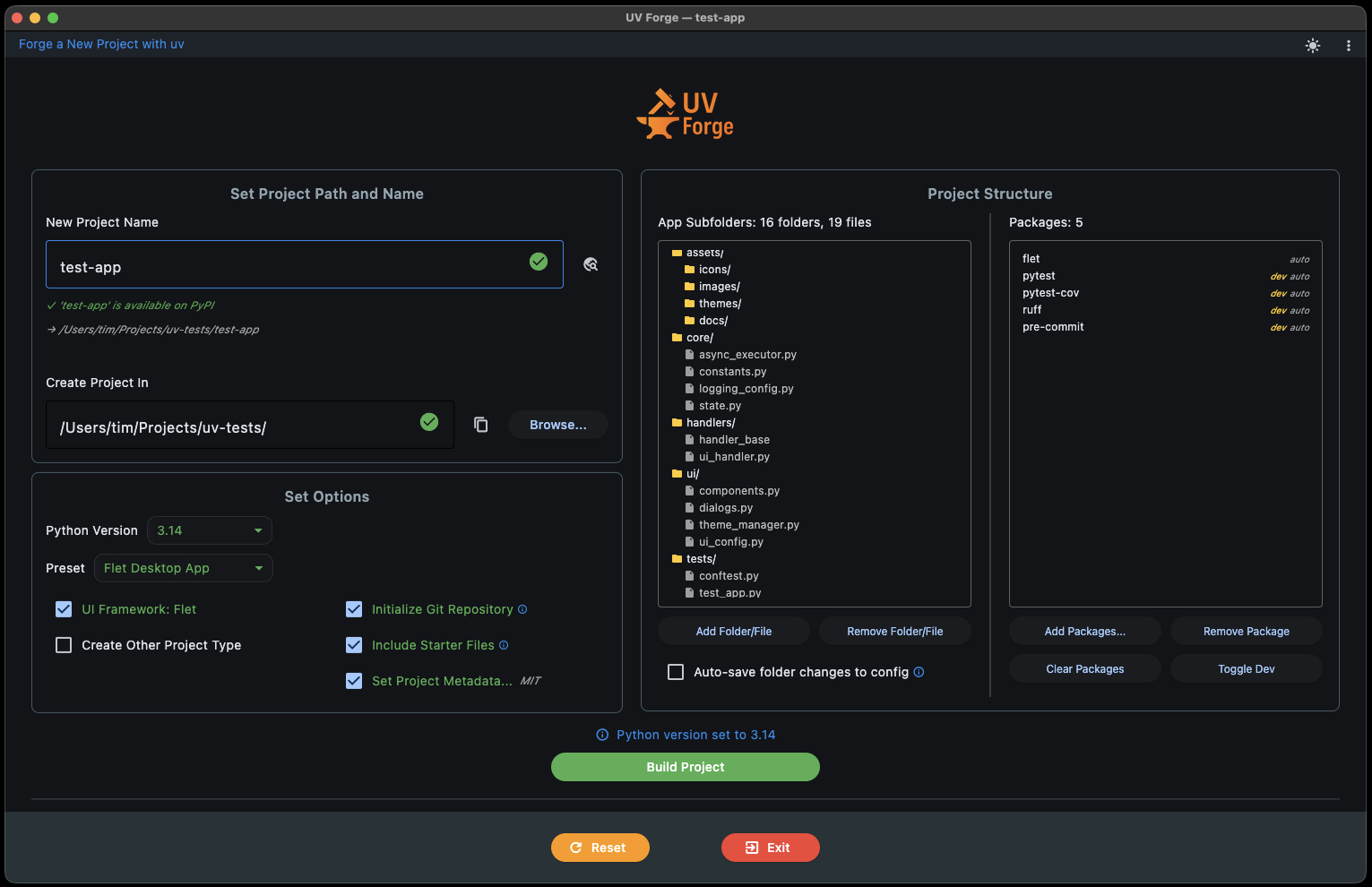Screen dimensions: 1372x887
Task: Click the PyPI name check icon
Action: click(x=591, y=264)
